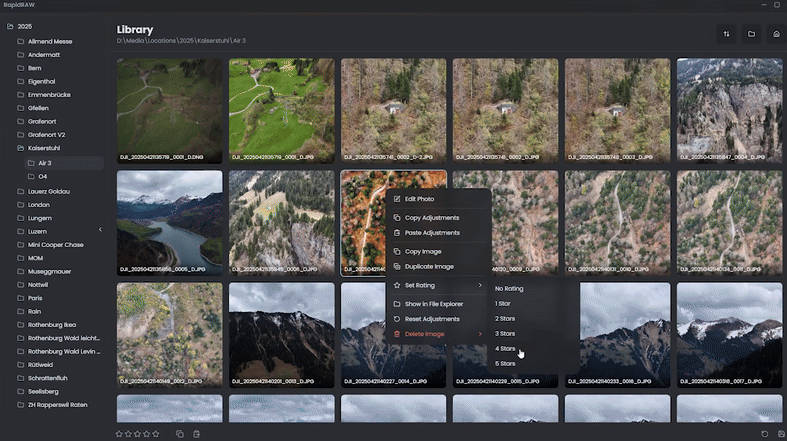
Task: Click the open folder icon in header
Action: 751,34
